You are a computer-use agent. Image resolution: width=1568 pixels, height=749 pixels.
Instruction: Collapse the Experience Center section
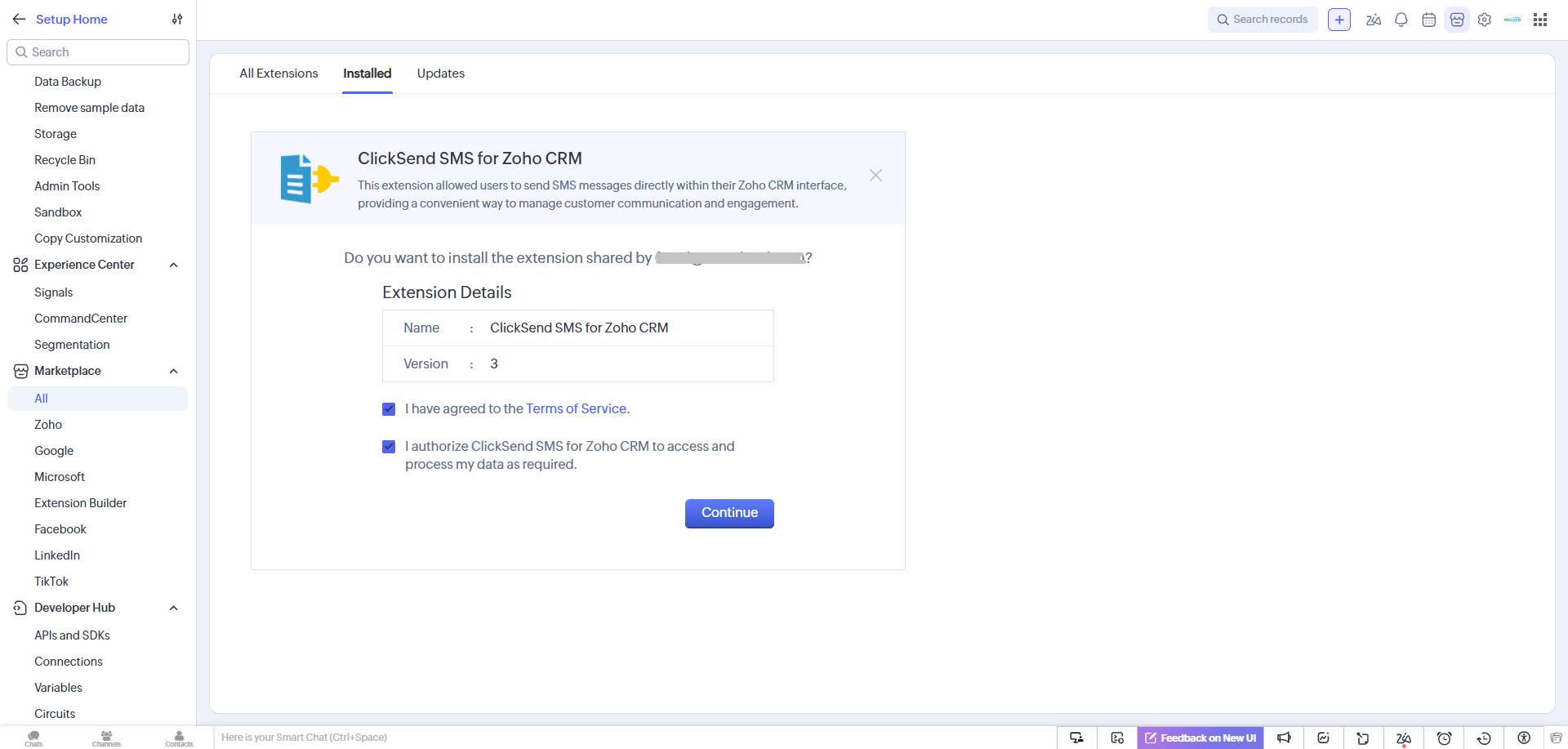(173, 265)
